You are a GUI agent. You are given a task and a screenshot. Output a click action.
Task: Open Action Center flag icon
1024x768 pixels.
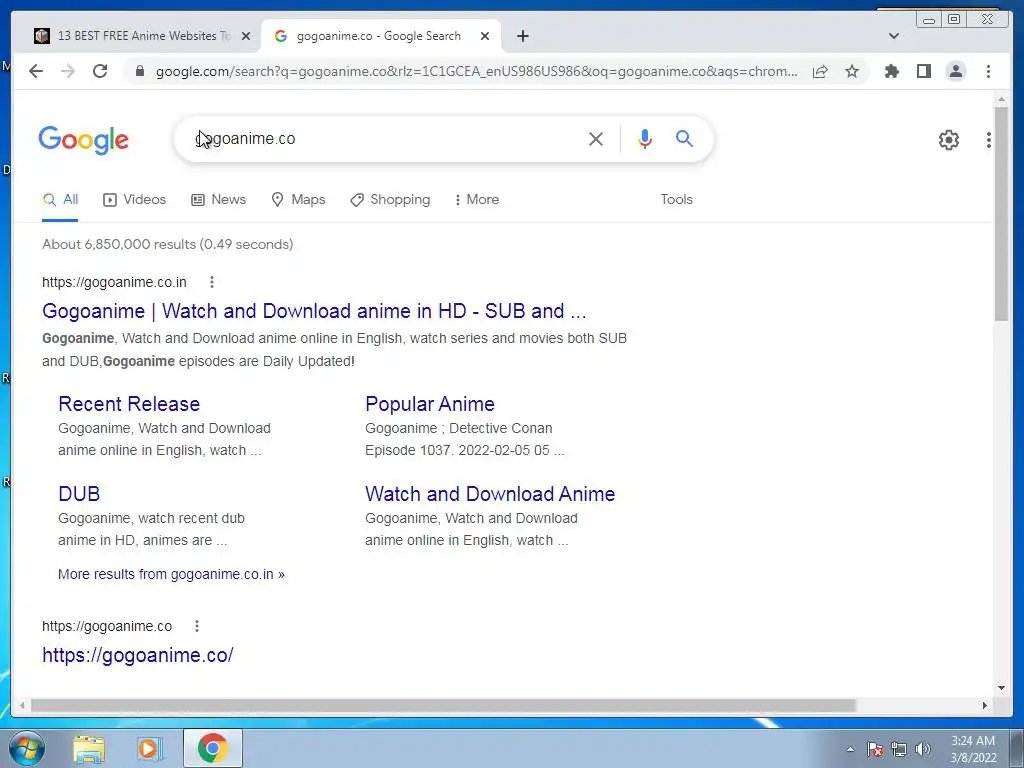point(875,749)
